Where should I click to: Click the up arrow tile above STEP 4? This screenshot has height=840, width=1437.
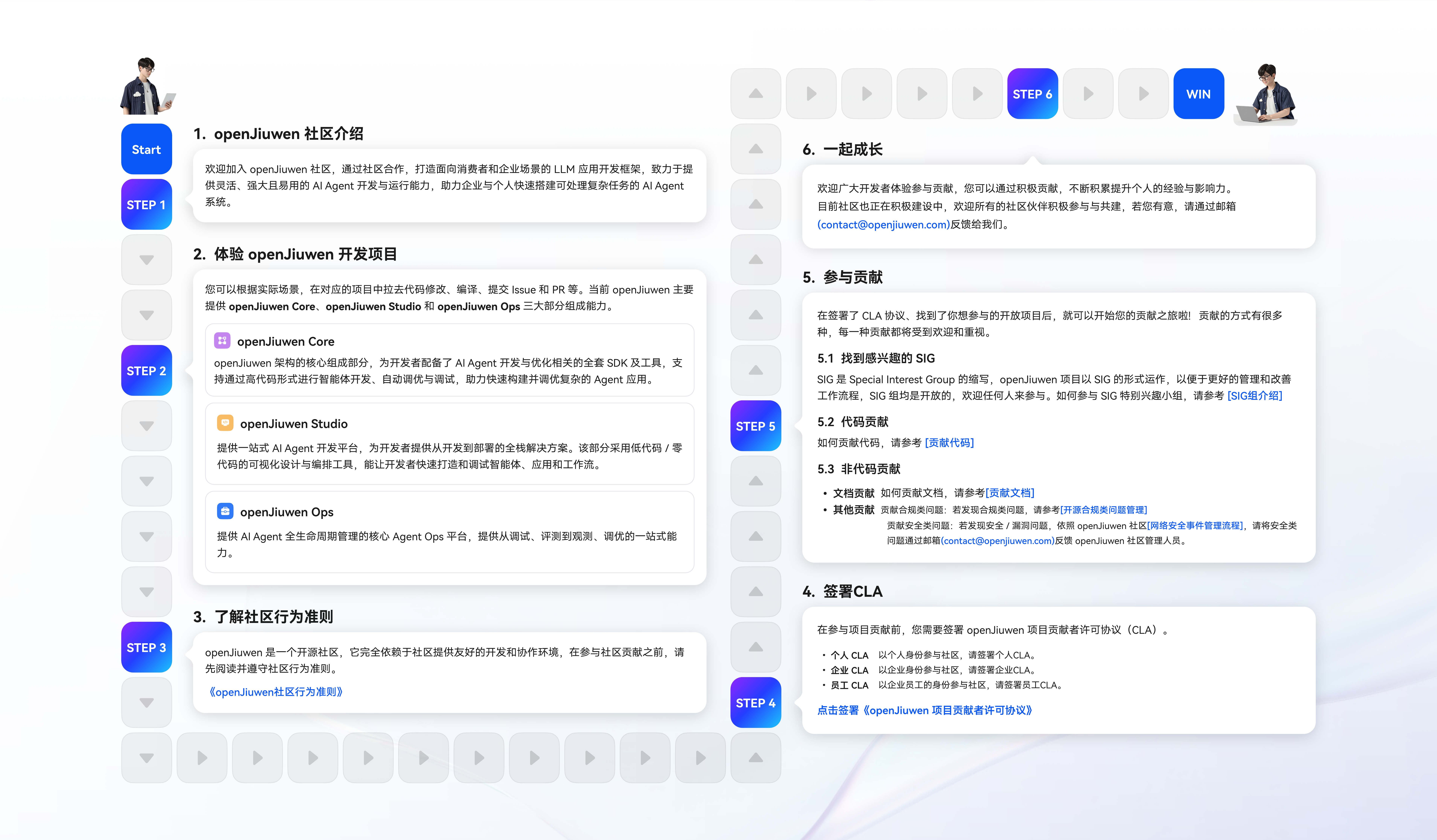click(x=756, y=647)
